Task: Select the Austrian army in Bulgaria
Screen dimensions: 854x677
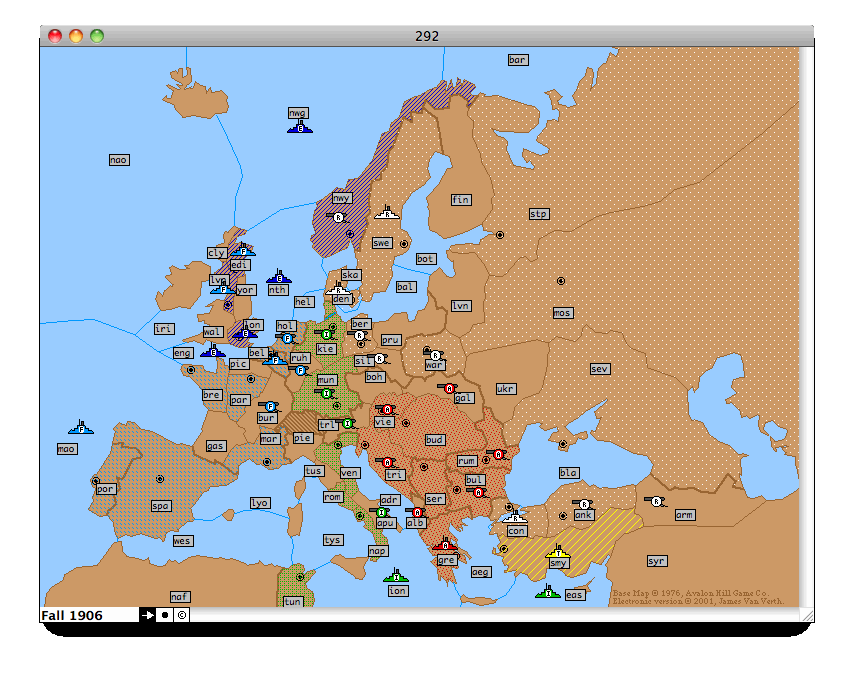Action: click(x=478, y=492)
